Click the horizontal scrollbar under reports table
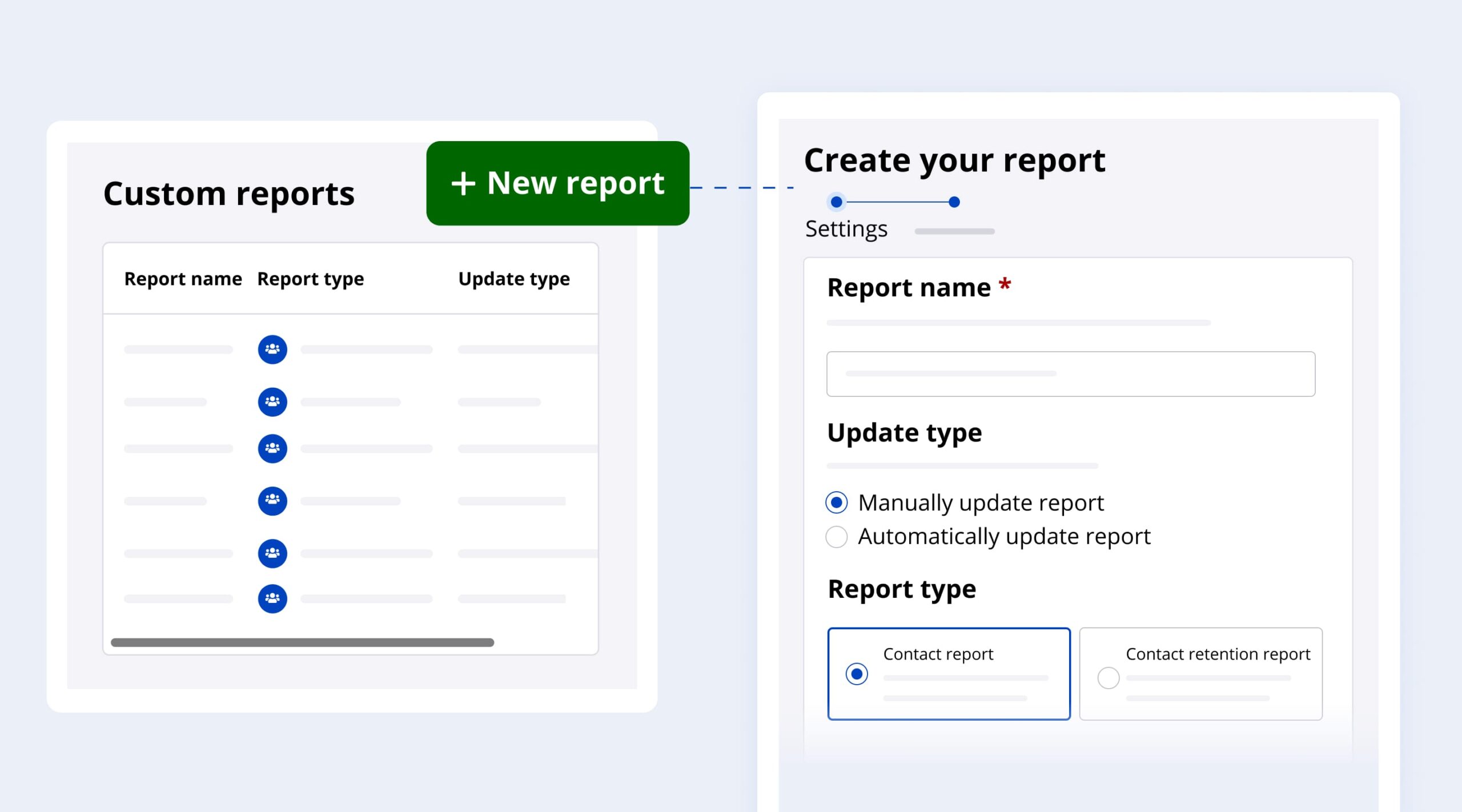Screen dimensions: 1462x812 (x=302, y=642)
